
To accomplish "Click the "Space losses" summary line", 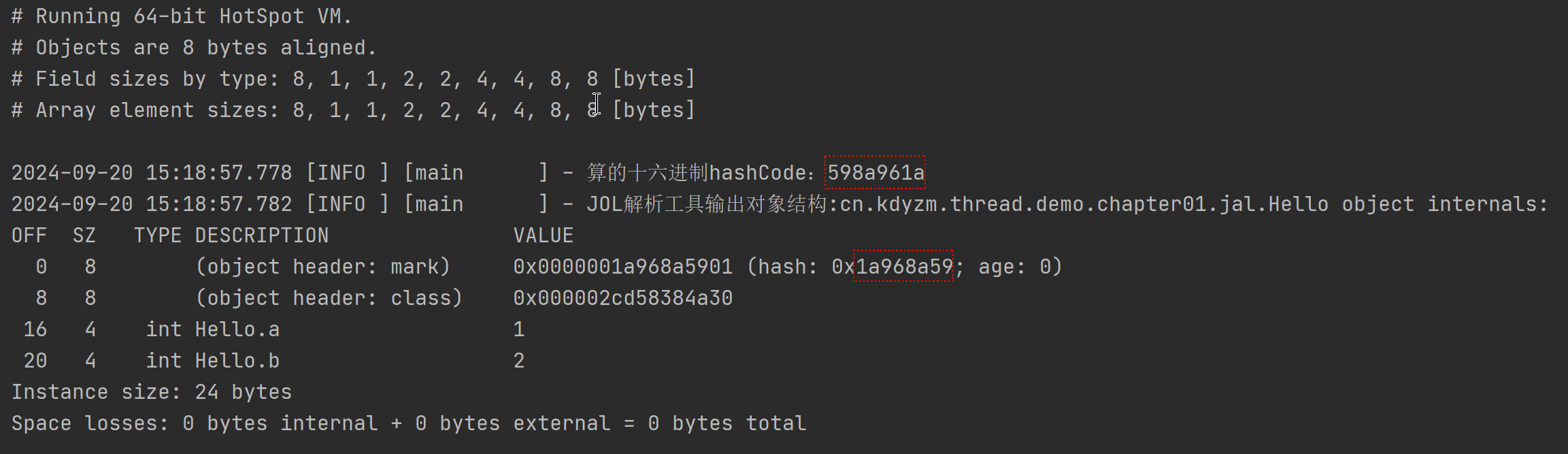I will 408,423.
